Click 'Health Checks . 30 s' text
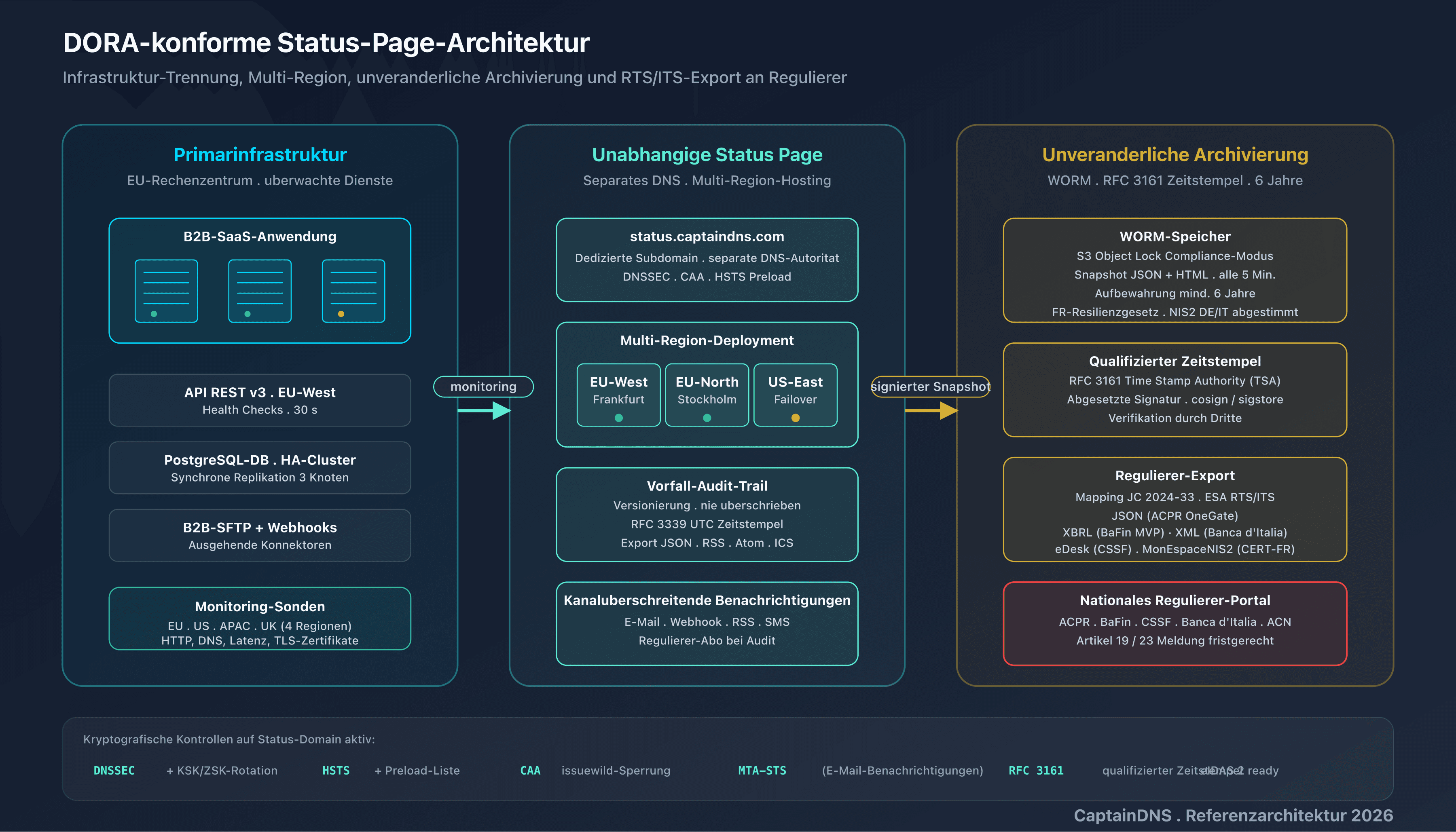Screen dimensions: 1456x832 click(x=260, y=410)
